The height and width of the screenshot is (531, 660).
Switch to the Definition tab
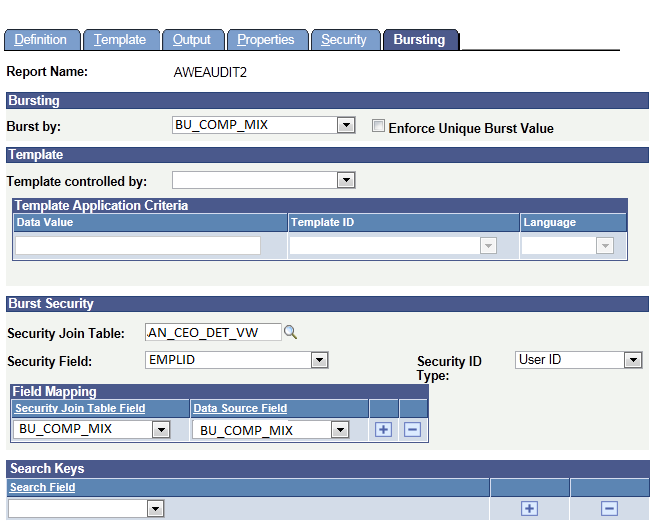[x=41, y=40]
